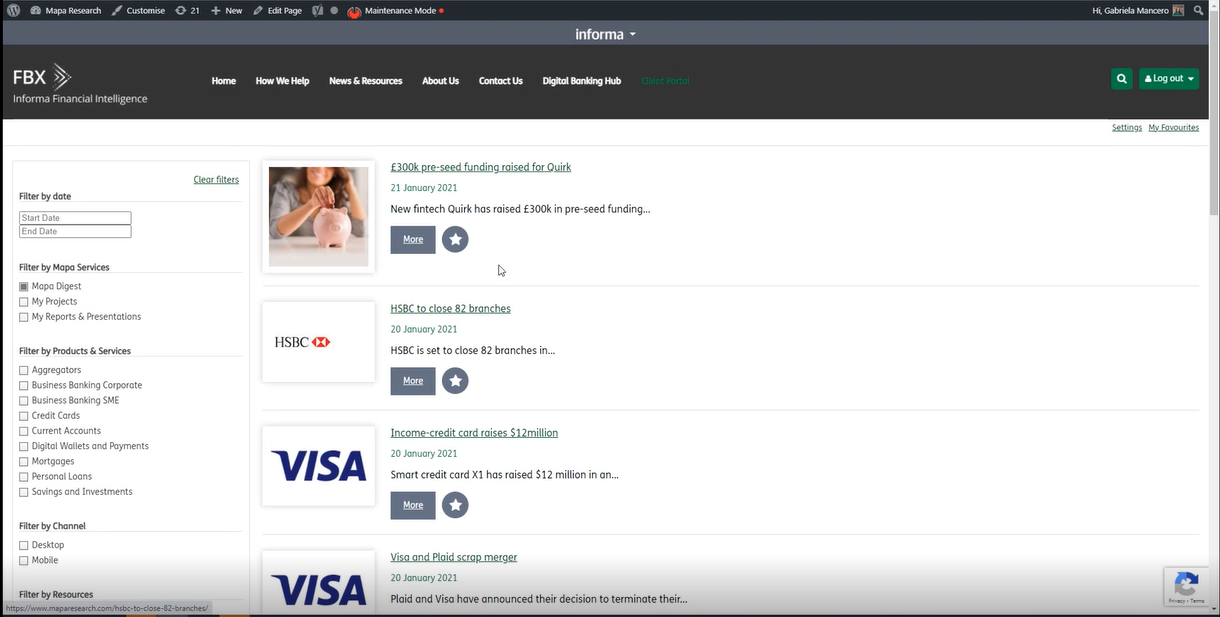The height and width of the screenshot is (617, 1220).
Task: Click New in the admin bar
Action: pyautogui.click(x=227, y=10)
